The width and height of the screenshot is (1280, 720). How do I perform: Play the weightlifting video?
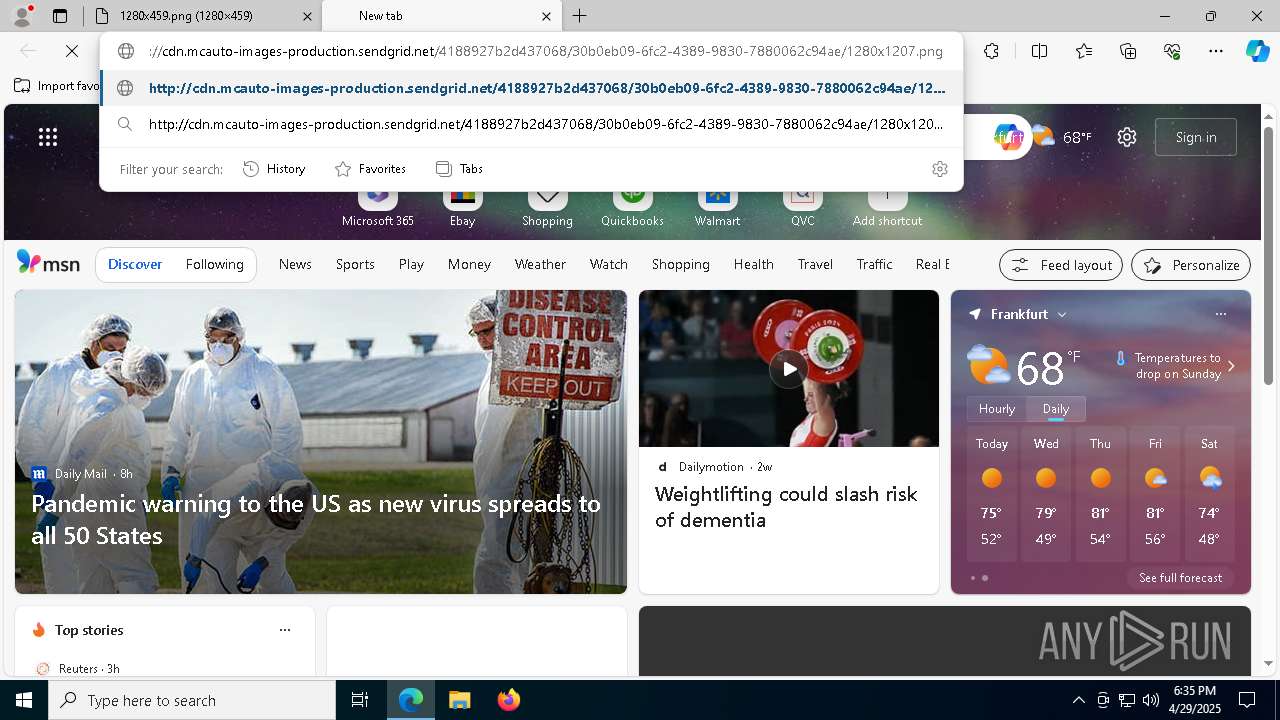(x=789, y=369)
